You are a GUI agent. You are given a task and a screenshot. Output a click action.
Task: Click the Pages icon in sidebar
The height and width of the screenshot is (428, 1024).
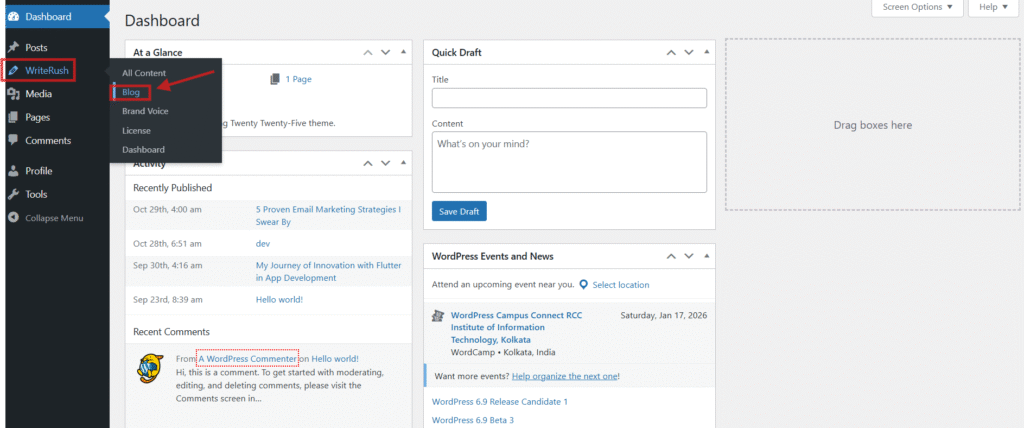tap(13, 118)
